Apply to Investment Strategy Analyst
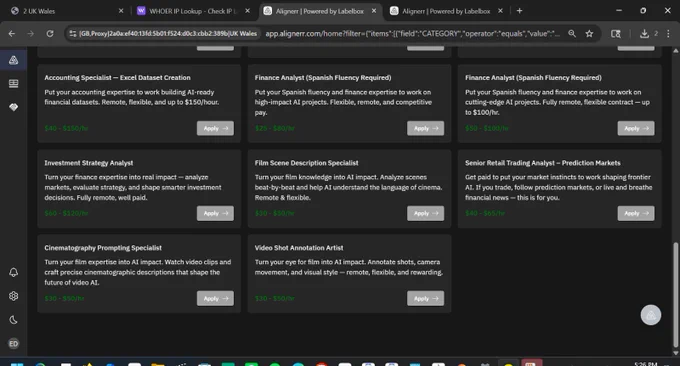Viewport: 680px width, 366px height. click(215, 213)
